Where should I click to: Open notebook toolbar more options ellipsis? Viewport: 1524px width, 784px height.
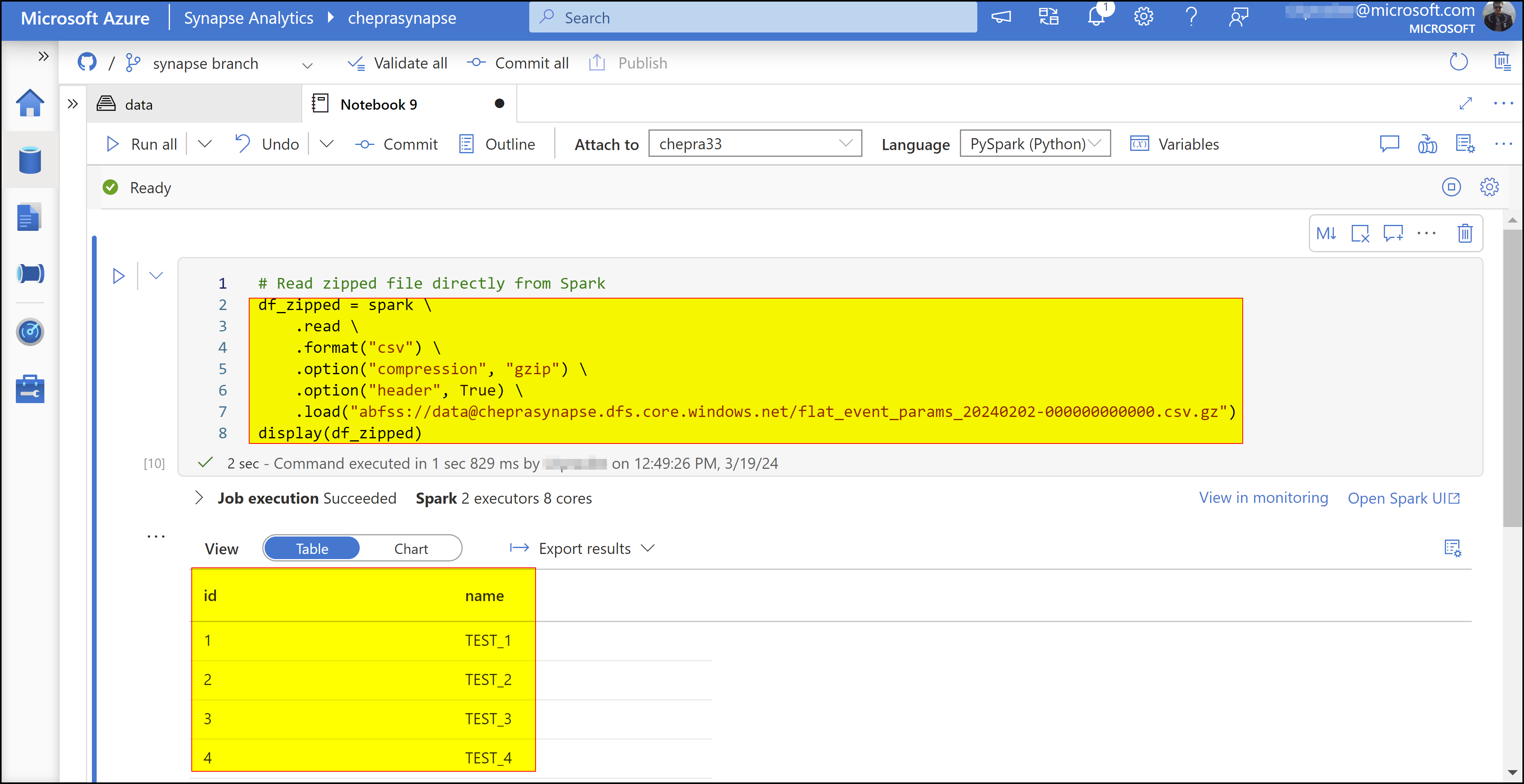click(x=1503, y=144)
